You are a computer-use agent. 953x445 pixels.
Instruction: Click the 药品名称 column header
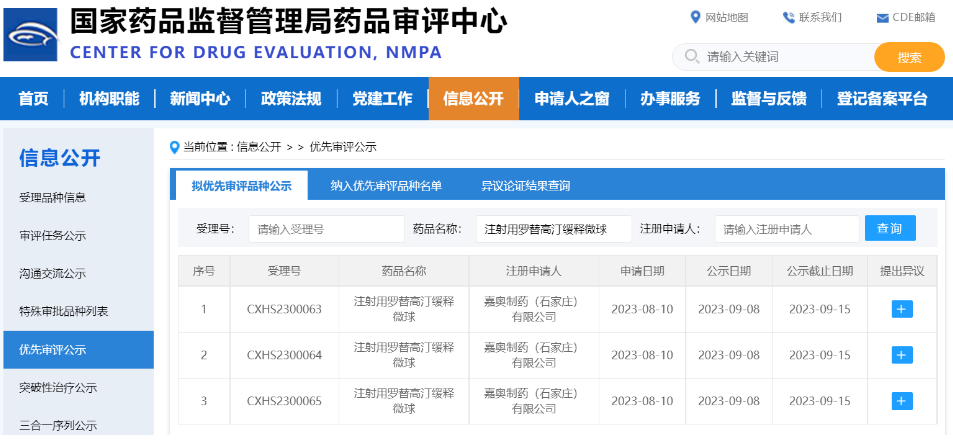click(404, 271)
